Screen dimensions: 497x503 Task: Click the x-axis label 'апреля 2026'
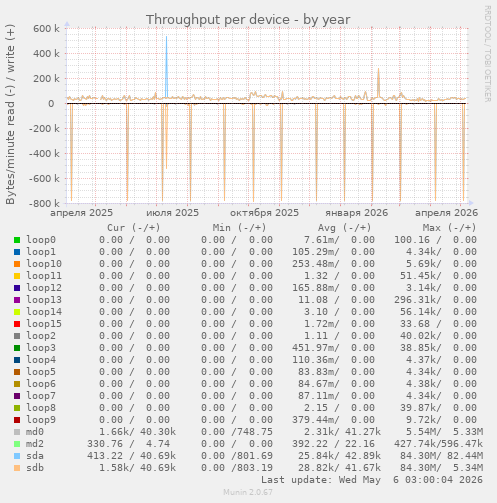447,213
